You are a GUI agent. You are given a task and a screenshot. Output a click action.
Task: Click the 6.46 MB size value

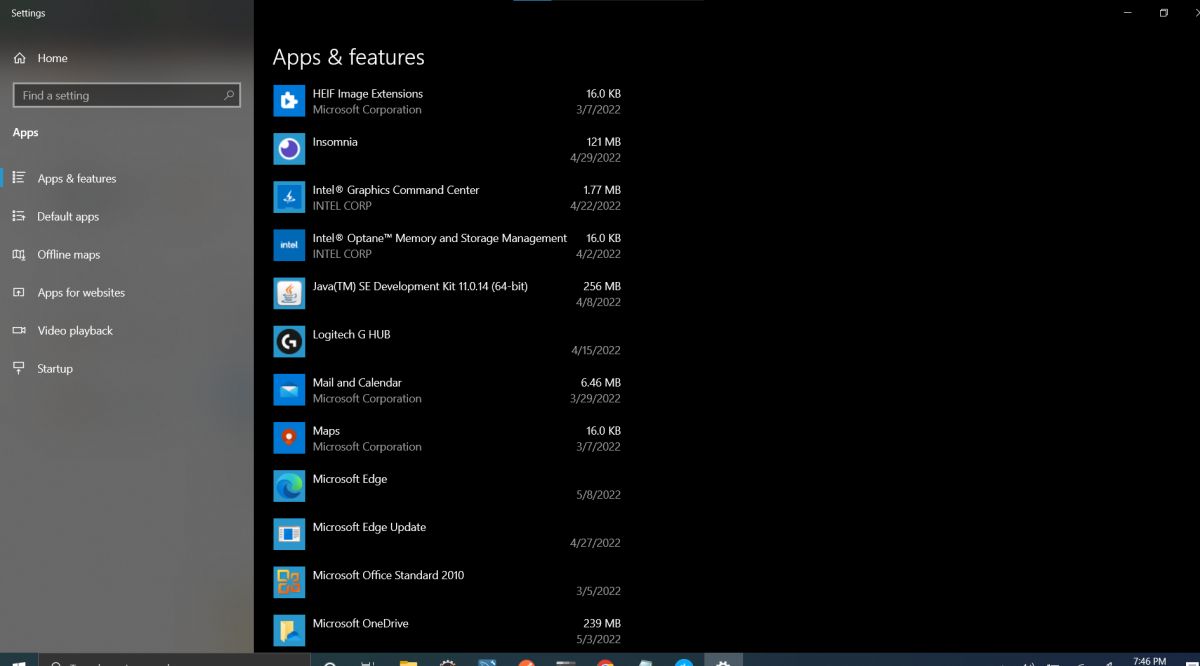tap(601, 383)
